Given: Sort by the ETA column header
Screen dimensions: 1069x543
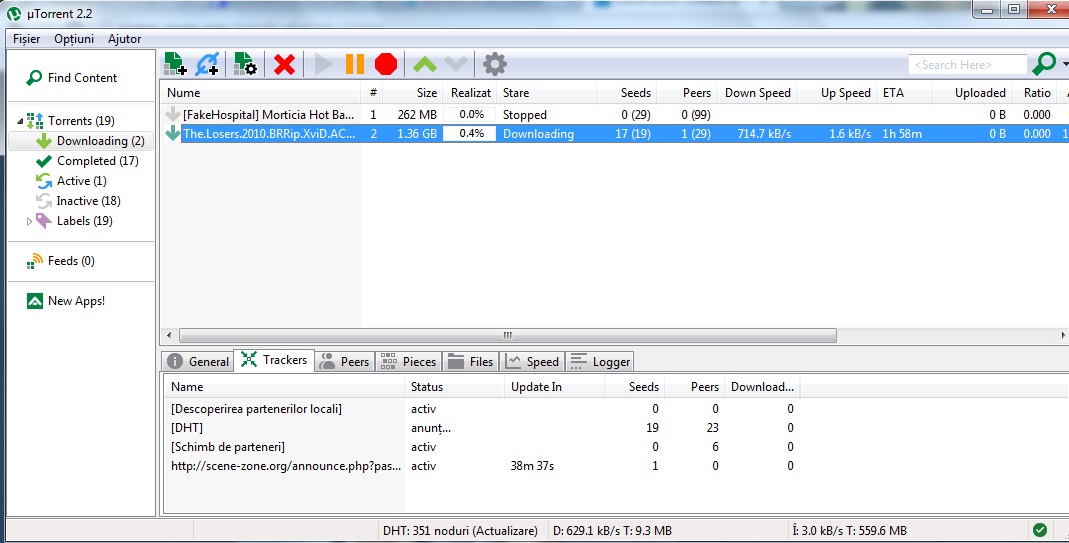Looking at the screenshot, I should (x=904, y=93).
